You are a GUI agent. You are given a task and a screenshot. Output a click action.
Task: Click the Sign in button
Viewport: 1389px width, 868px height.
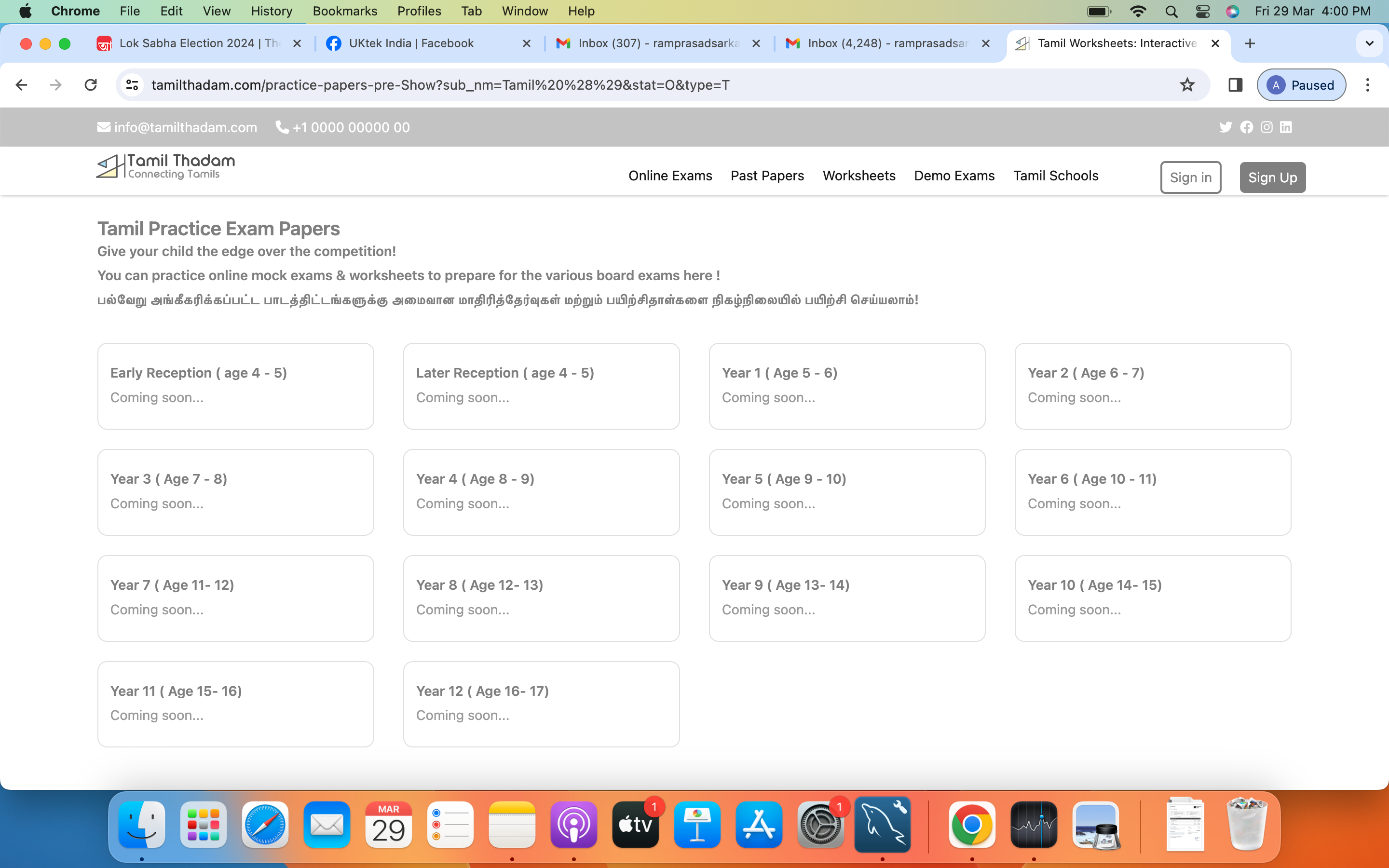pyautogui.click(x=1190, y=177)
